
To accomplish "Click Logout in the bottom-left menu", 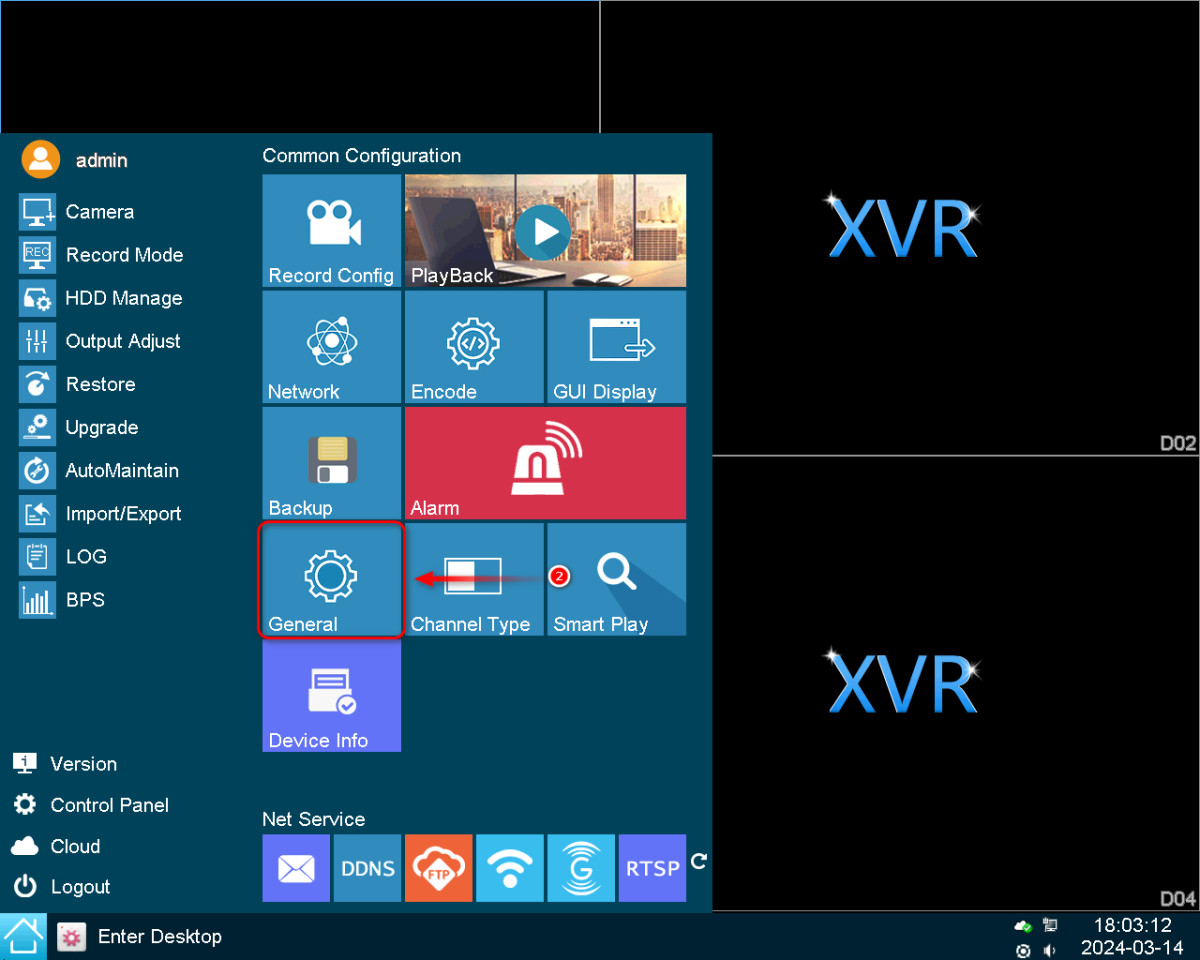I will tap(80, 887).
